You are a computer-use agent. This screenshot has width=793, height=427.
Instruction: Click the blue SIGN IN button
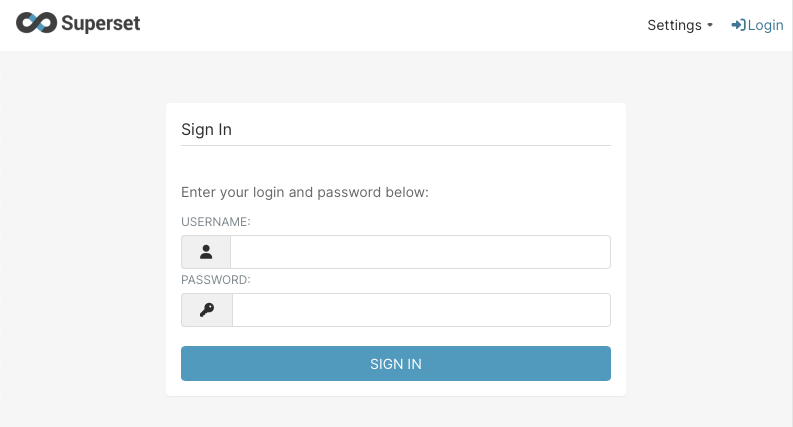point(396,363)
